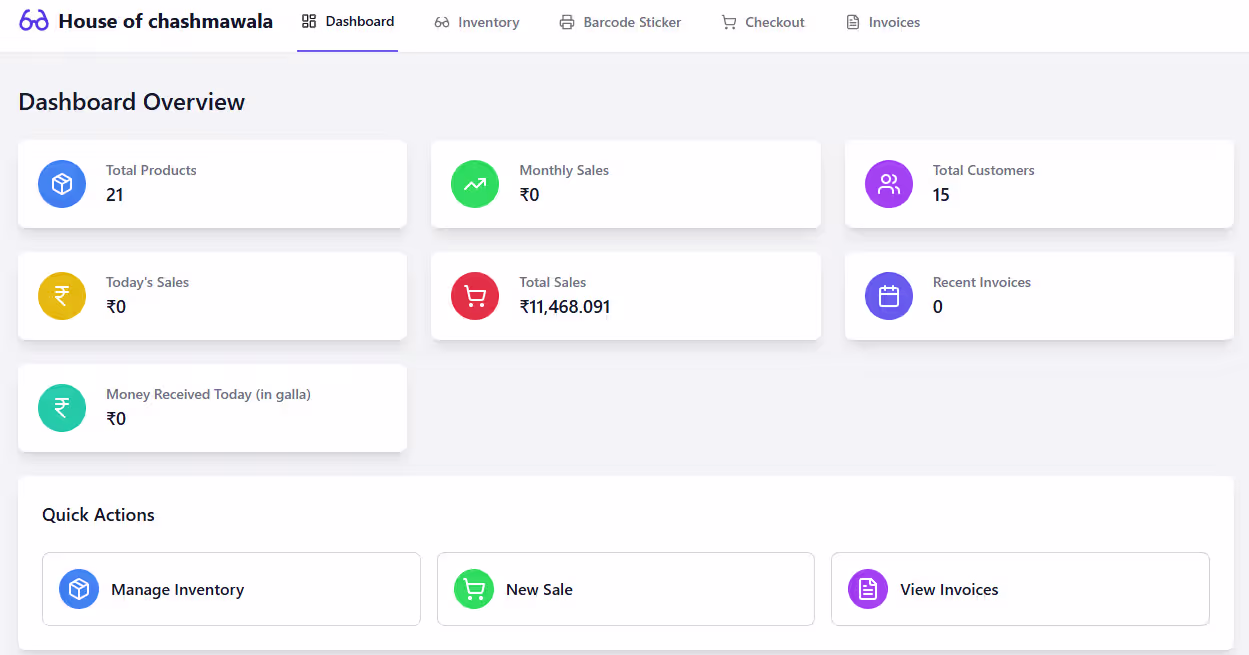Click the calendar icon for Recent Invoices
This screenshot has height=655, width=1249.
889,296
